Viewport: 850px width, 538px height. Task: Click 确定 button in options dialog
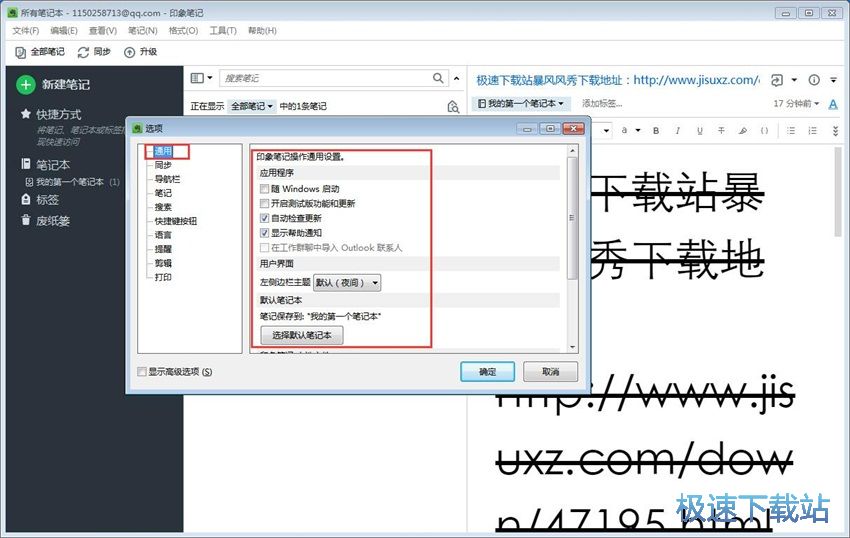(x=487, y=372)
